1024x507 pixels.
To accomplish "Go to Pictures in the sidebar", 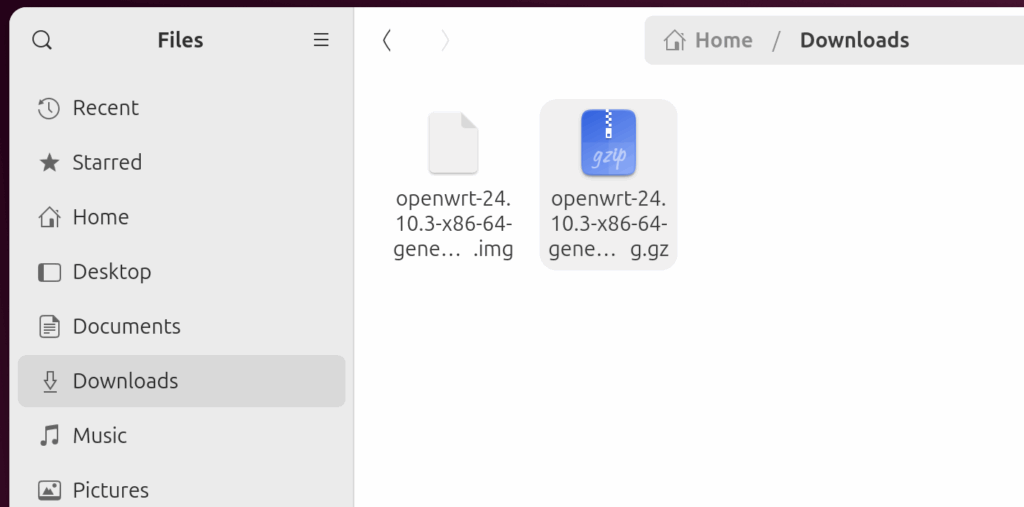I will coord(110,490).
